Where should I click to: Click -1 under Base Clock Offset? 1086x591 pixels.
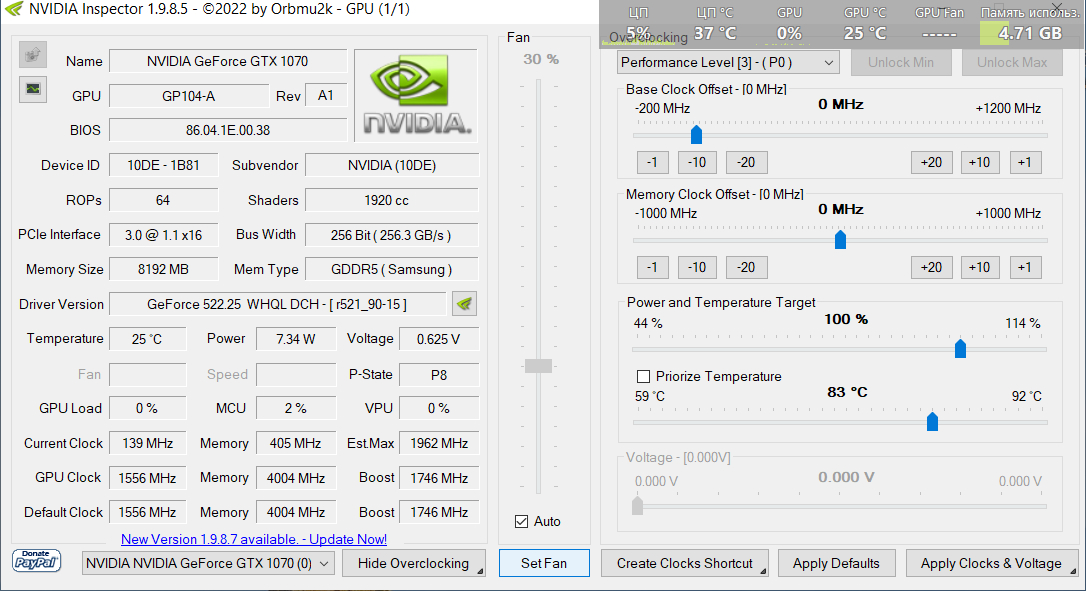(652, 162)
